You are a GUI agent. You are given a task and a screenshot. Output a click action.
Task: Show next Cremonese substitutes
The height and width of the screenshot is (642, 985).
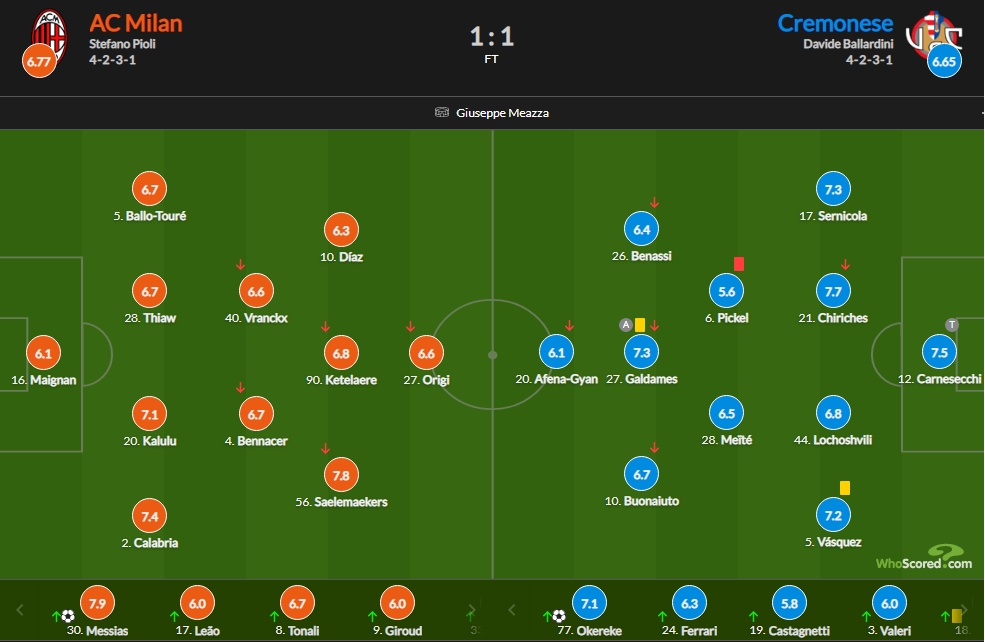(964, 609)
